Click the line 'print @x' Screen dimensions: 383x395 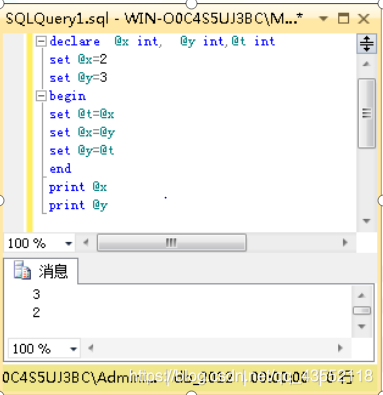point(78,187)
